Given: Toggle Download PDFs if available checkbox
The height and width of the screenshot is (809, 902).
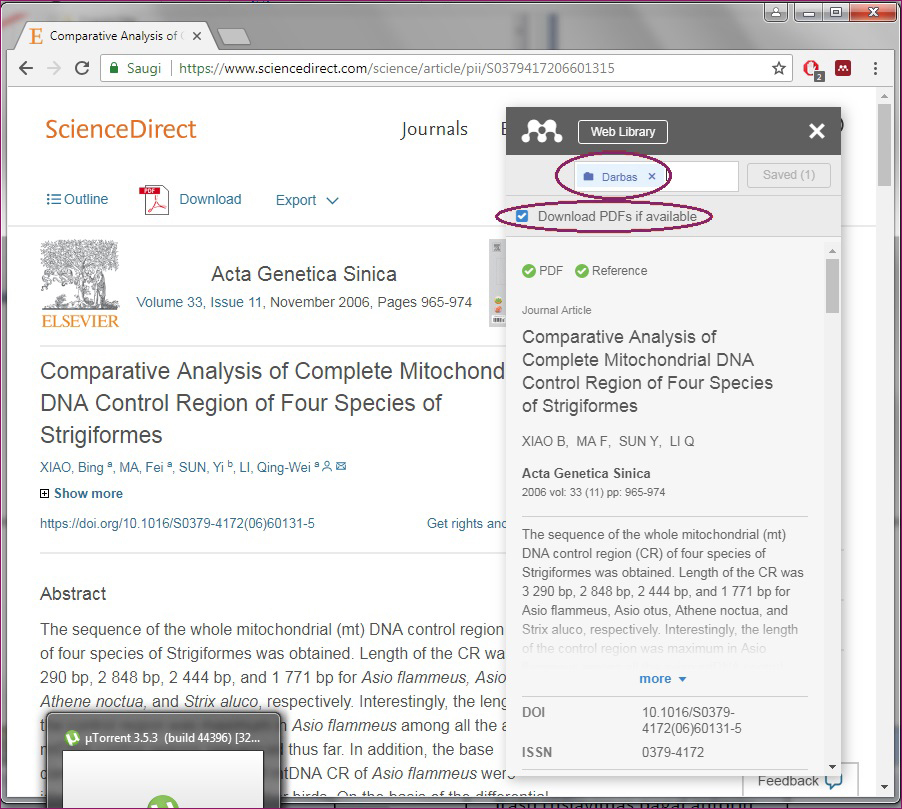Looking at the screenshot, I should tap(522, 216).
